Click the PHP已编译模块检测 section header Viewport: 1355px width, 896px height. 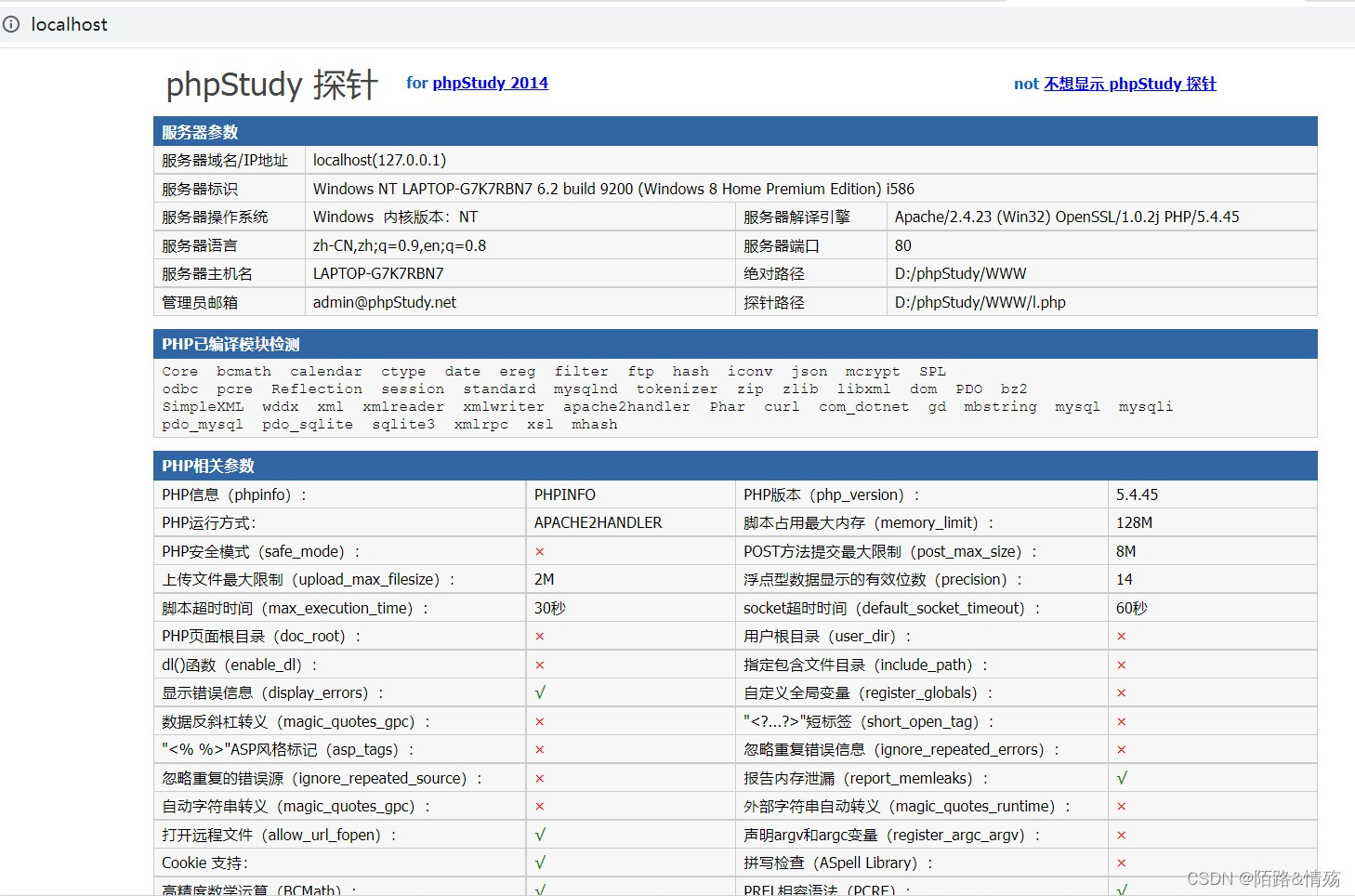(735, 344)
